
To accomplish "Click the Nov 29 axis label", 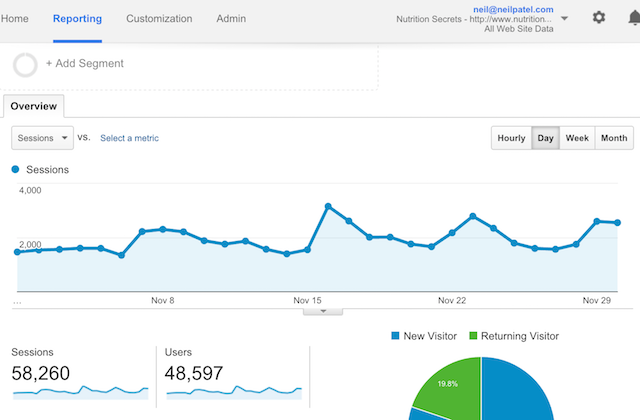I will [597, 300].
